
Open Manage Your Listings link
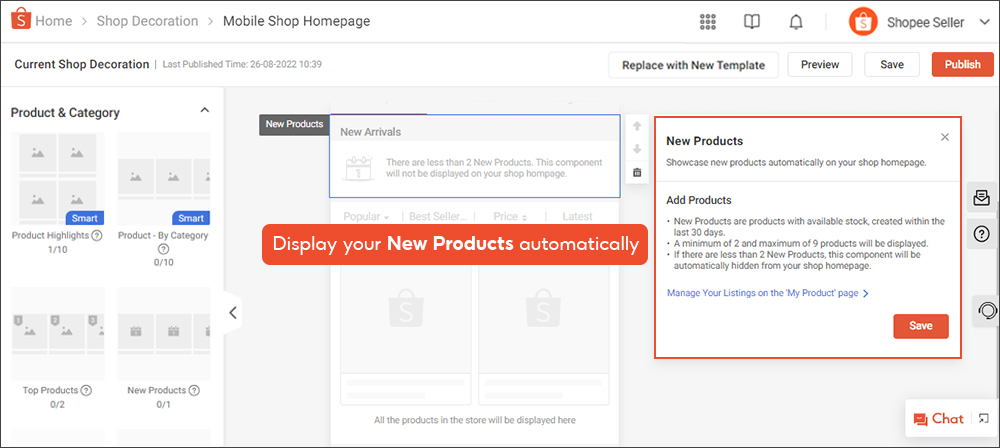click(767, 294)
